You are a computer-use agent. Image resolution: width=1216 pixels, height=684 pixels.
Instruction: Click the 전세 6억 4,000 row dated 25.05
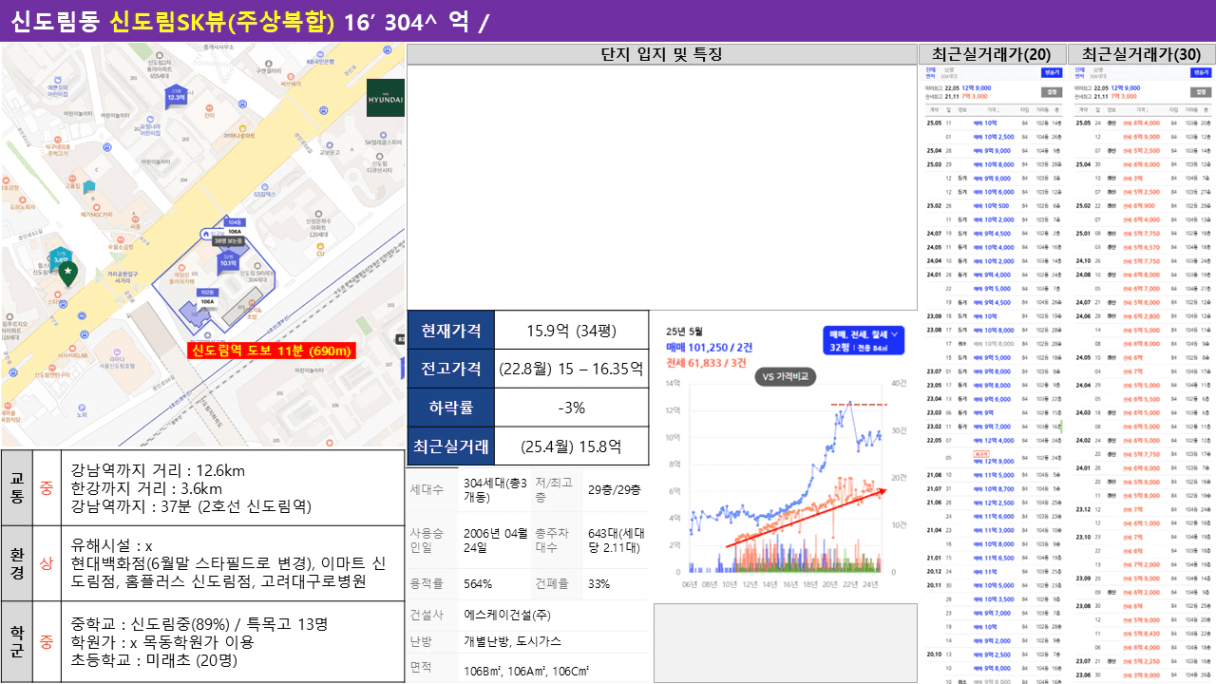1142,123
